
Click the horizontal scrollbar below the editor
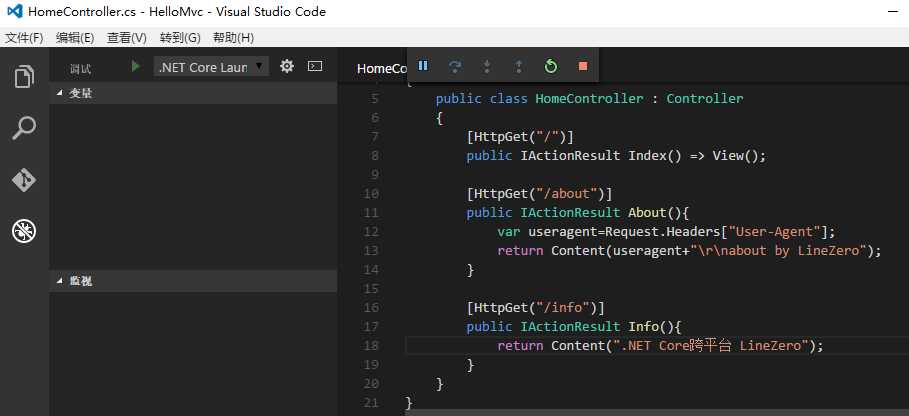(x=657, y=413)
